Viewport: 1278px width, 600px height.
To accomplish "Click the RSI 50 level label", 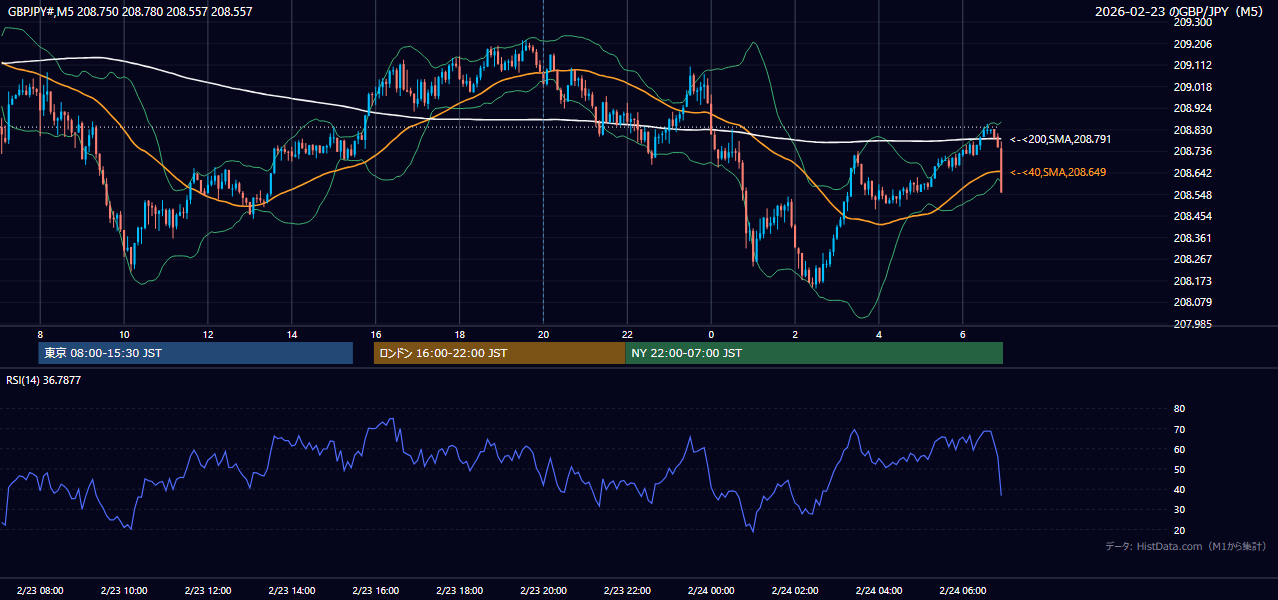I will [1179, 469].
